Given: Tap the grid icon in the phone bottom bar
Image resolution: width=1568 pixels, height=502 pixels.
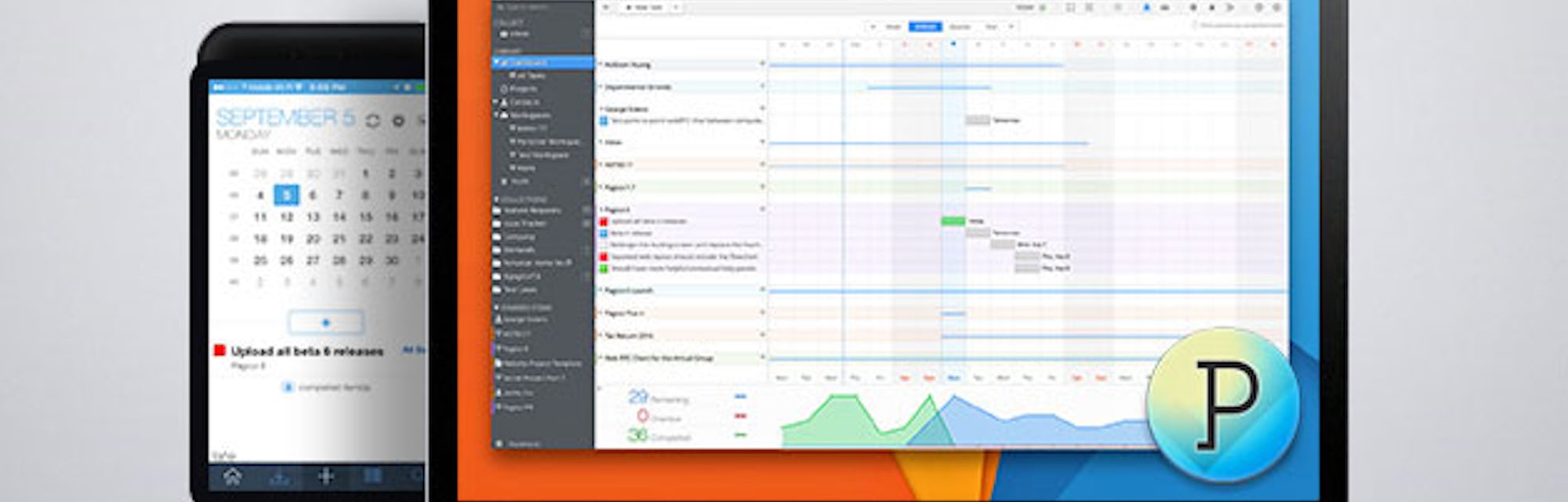Looking at the screenshot, I should [373, 476].
